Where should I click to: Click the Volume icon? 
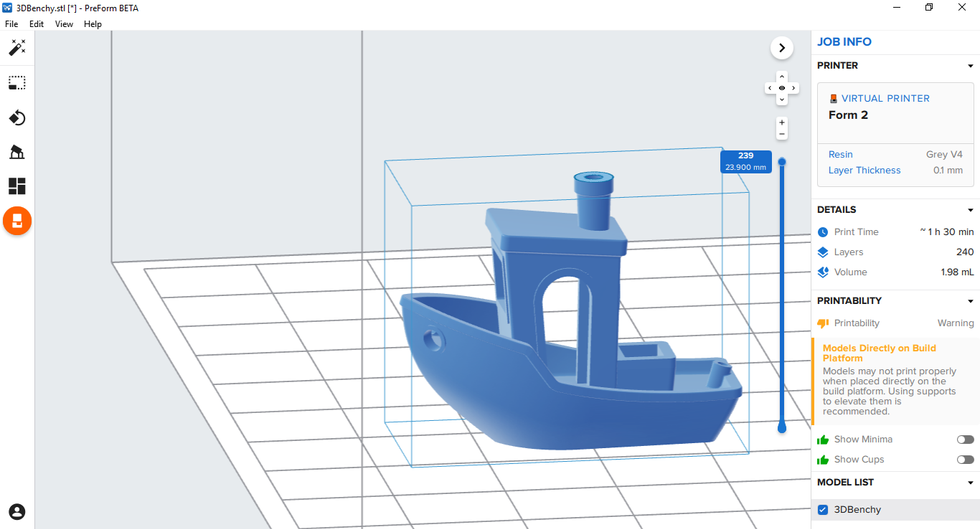[x=823, y=272]
